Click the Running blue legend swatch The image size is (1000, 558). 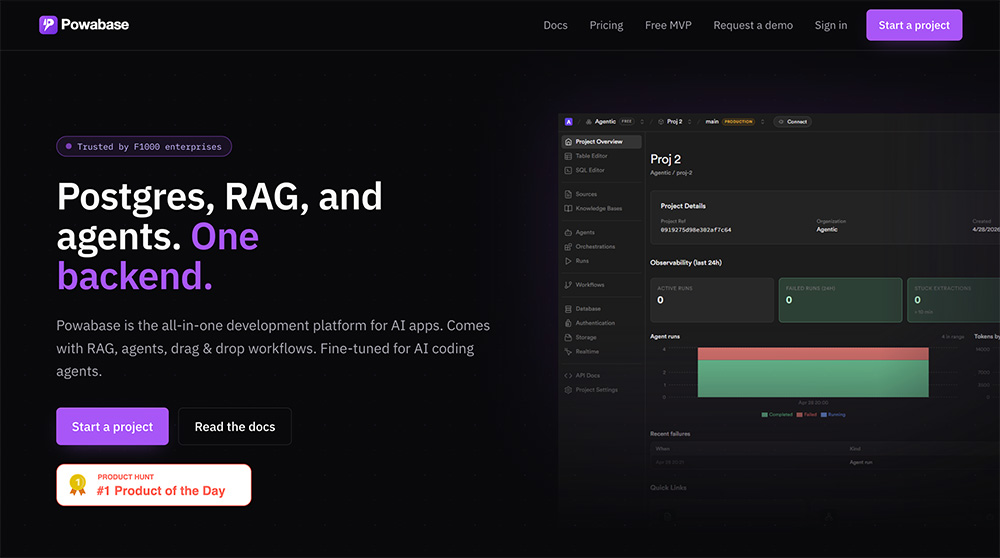[824, 415]
